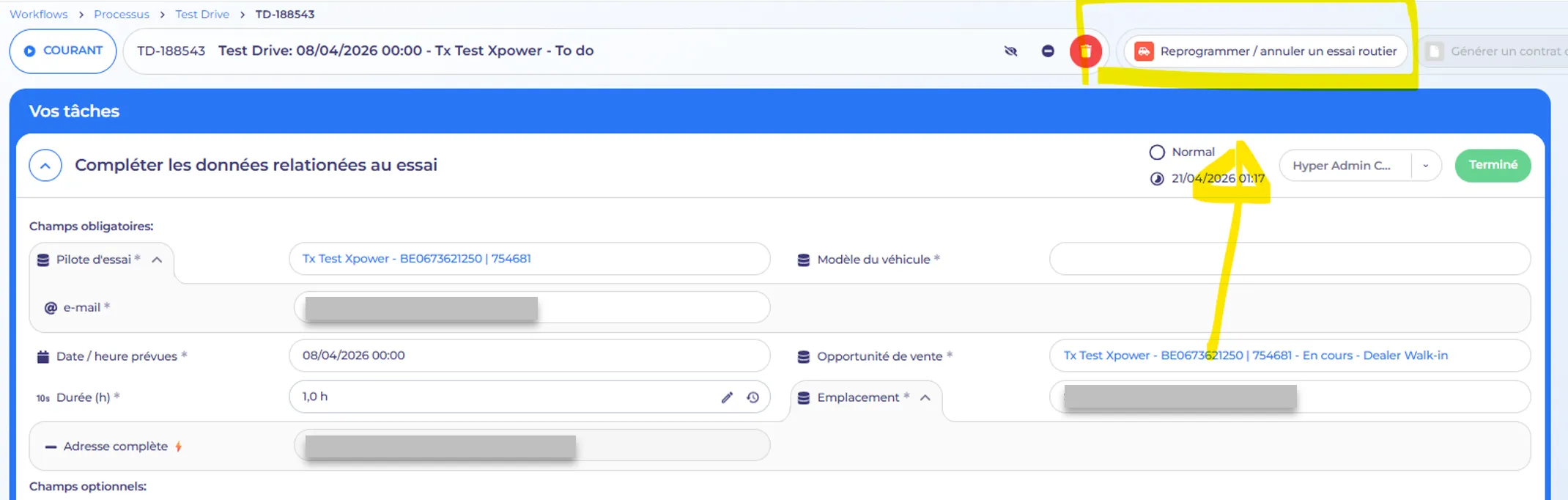Click the Emplacement database icon
The image size is (1568, 500).
pos(804,397)
